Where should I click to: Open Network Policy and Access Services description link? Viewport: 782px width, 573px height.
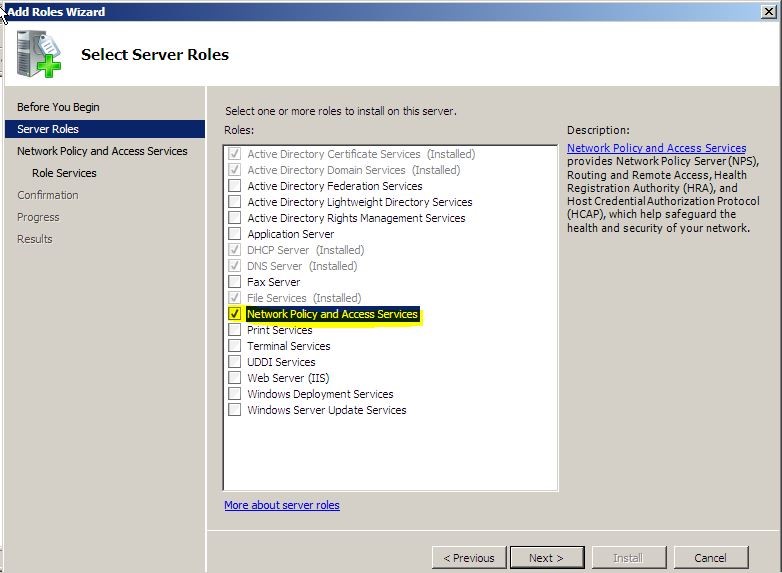656,148
